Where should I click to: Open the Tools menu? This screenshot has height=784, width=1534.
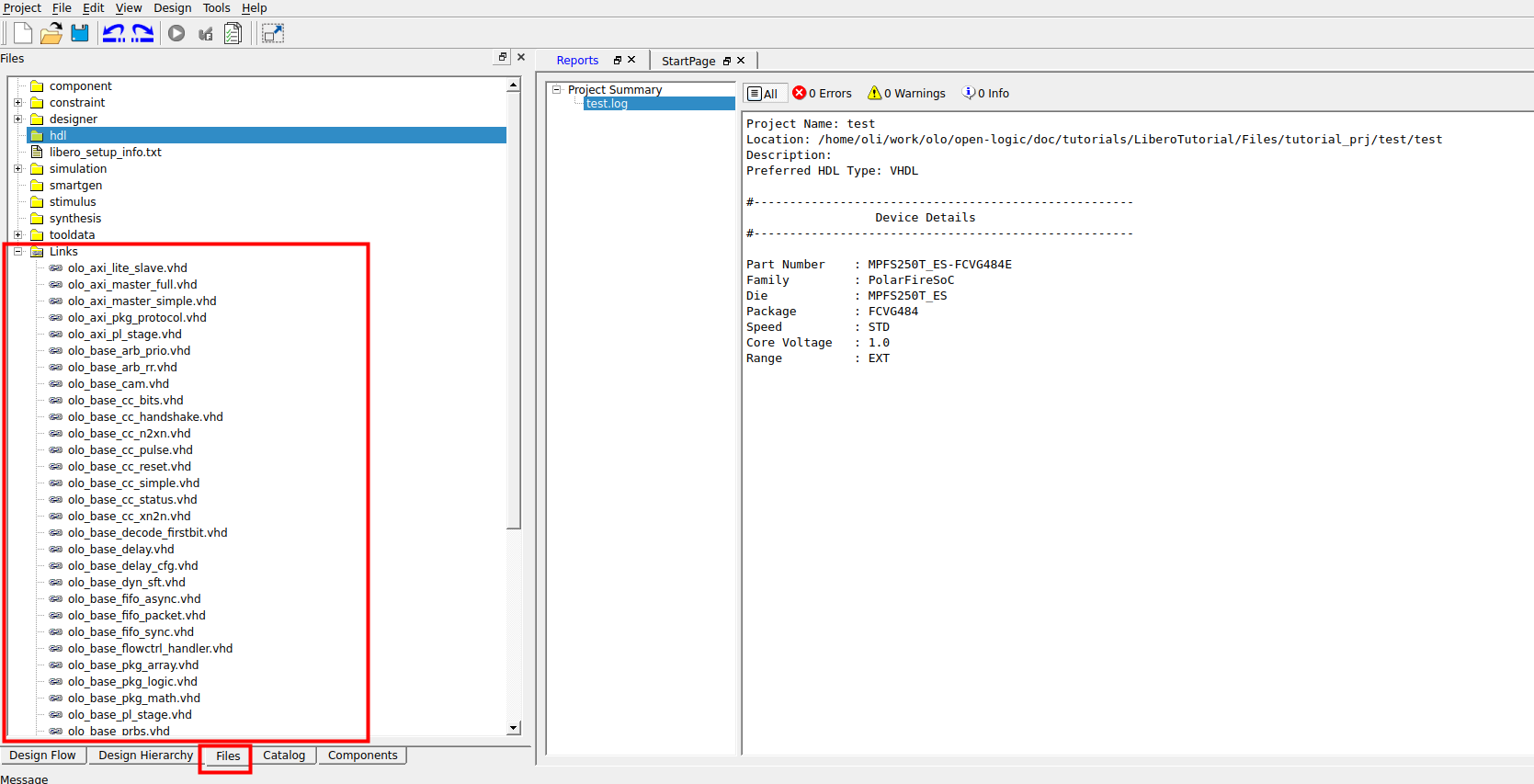[x=217, y=8]
